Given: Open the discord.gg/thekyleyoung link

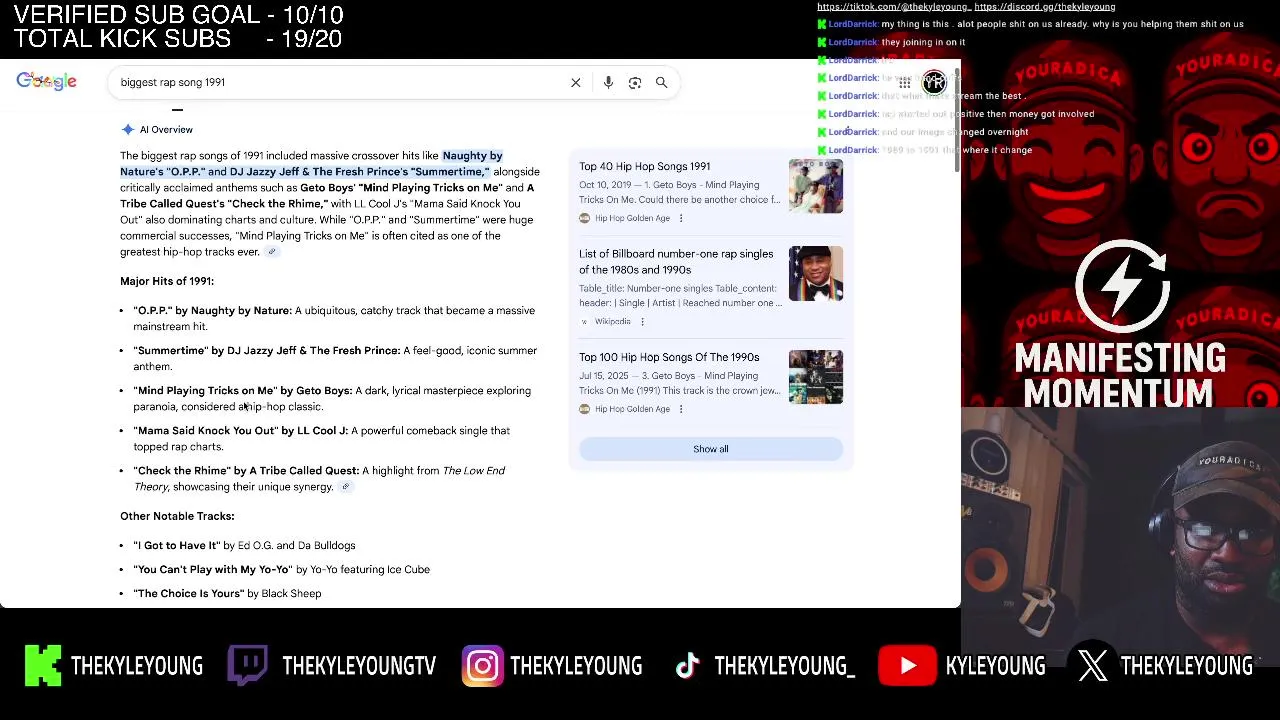Looking at the screenshot, I should click(1045, 7).
